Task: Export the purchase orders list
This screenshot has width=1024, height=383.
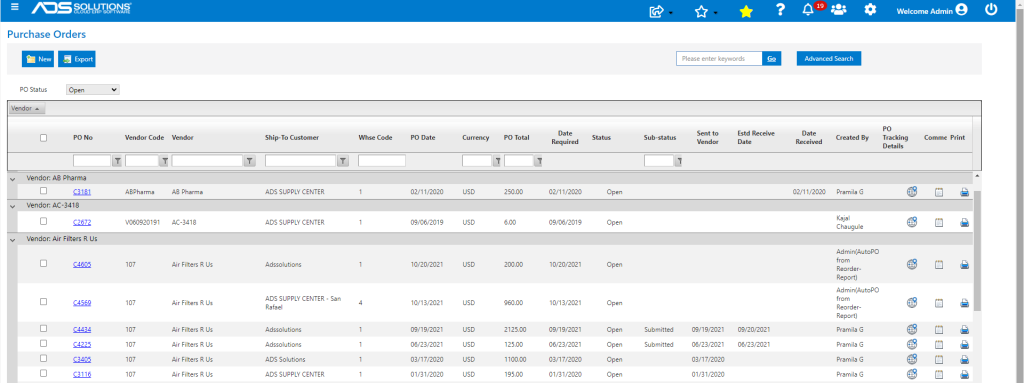Action: tap(77, 59)
